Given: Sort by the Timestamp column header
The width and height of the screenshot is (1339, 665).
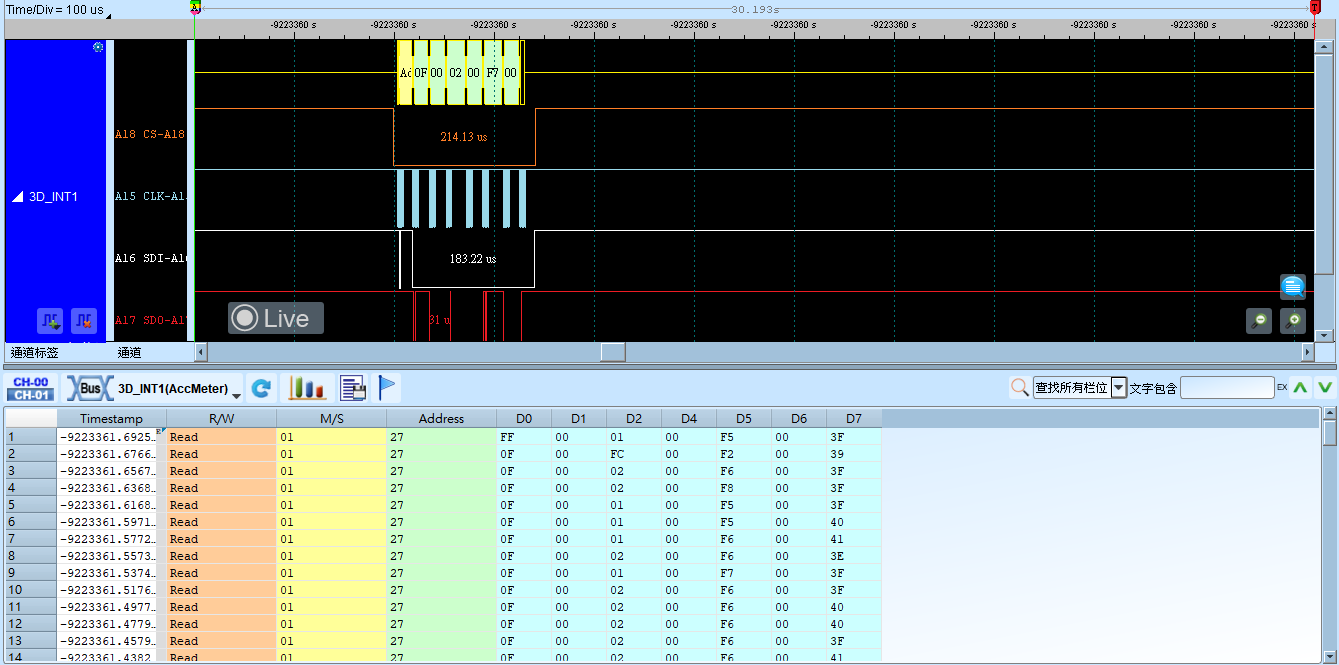Looking at the screenshot, I should [111, 418].
